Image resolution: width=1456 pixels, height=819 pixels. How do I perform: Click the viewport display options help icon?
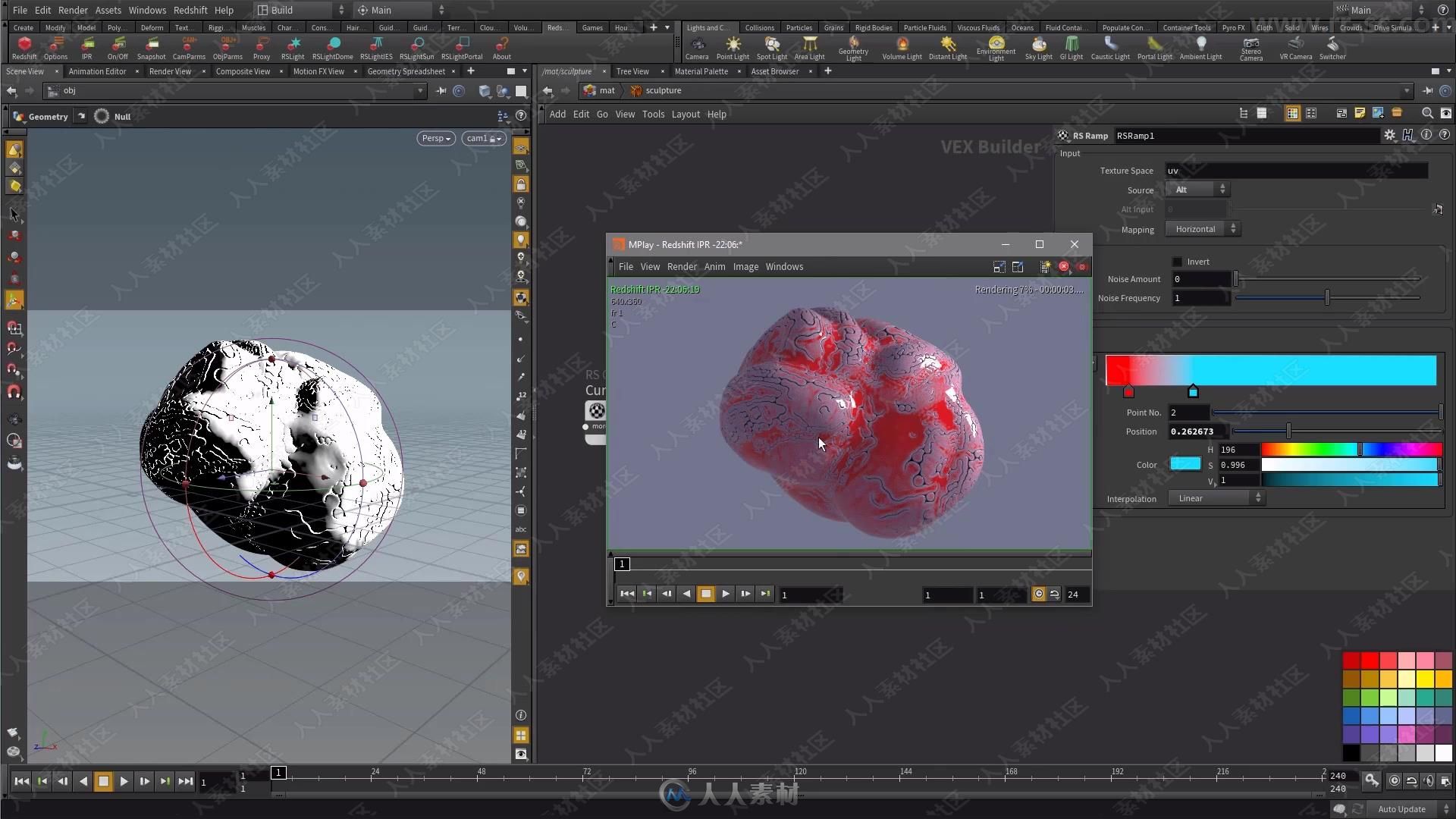click(x=521, y=116)
